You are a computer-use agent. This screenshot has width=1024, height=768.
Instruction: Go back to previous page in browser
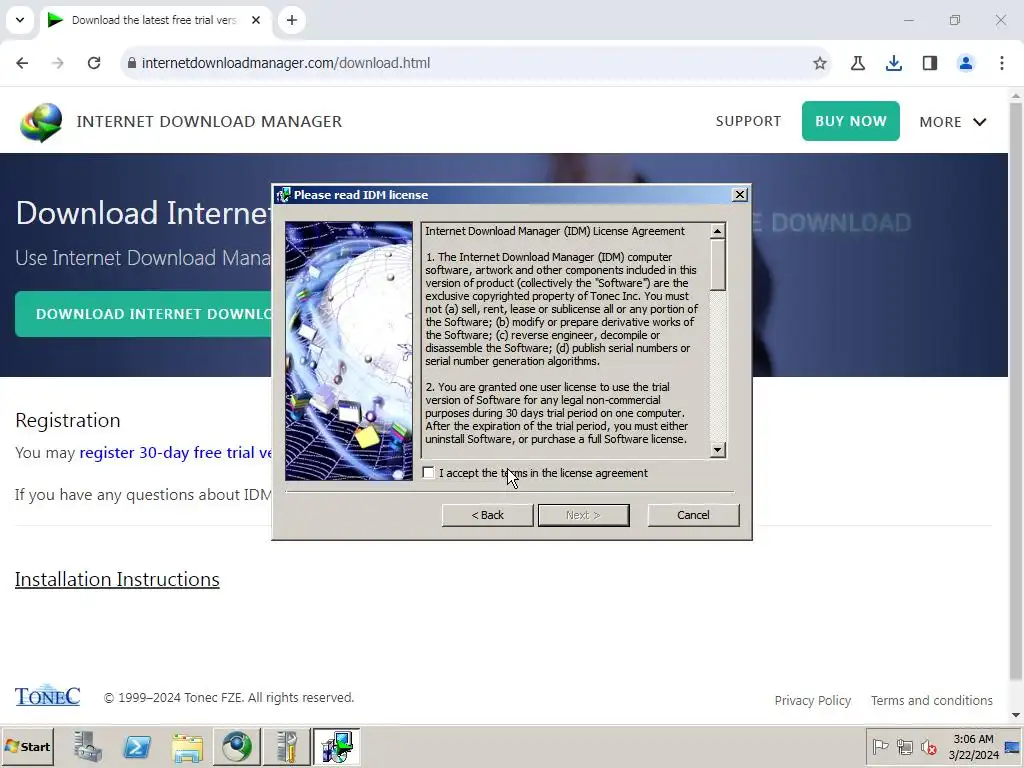pyautogui.click(x=22, y=63)
